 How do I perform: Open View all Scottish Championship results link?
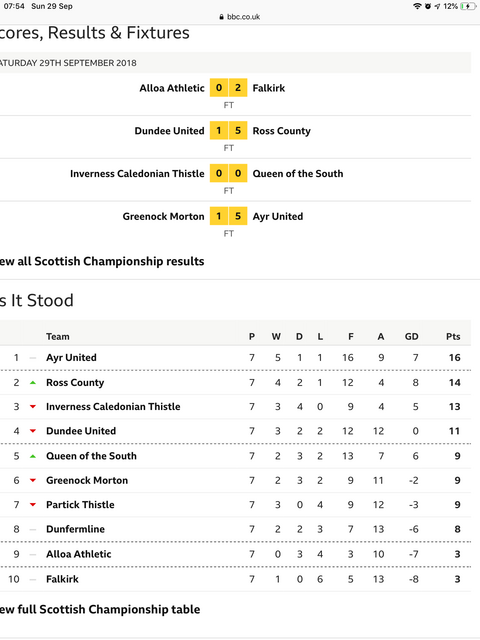pyautogui.click(x=102, y=261)
